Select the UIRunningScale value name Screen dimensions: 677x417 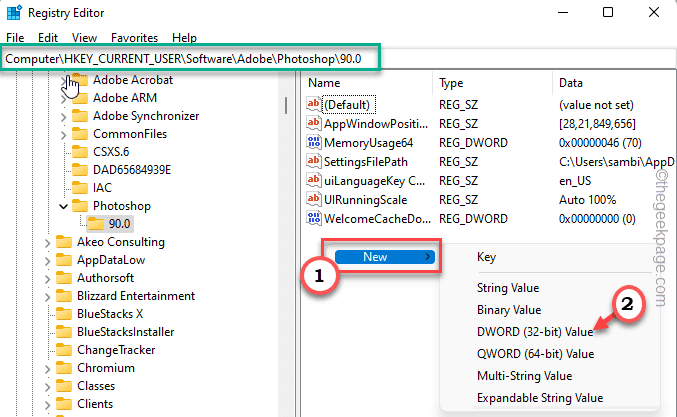click(x=365, y=200)
